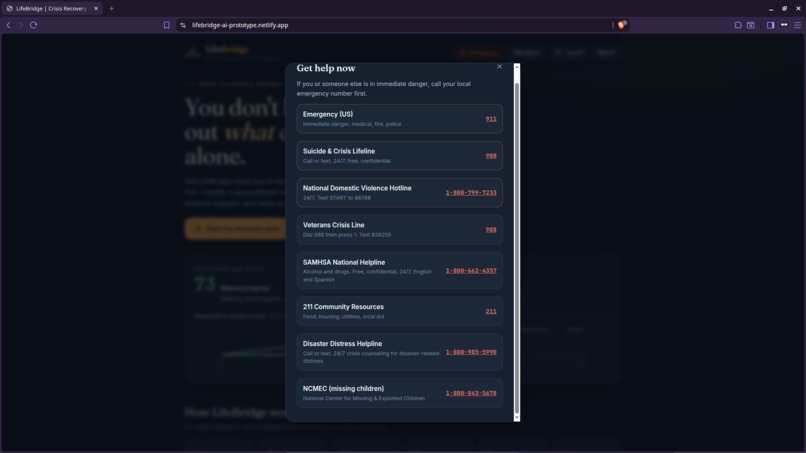Call 911 emergency number link
806x453 pixels.
coord(491,119)
